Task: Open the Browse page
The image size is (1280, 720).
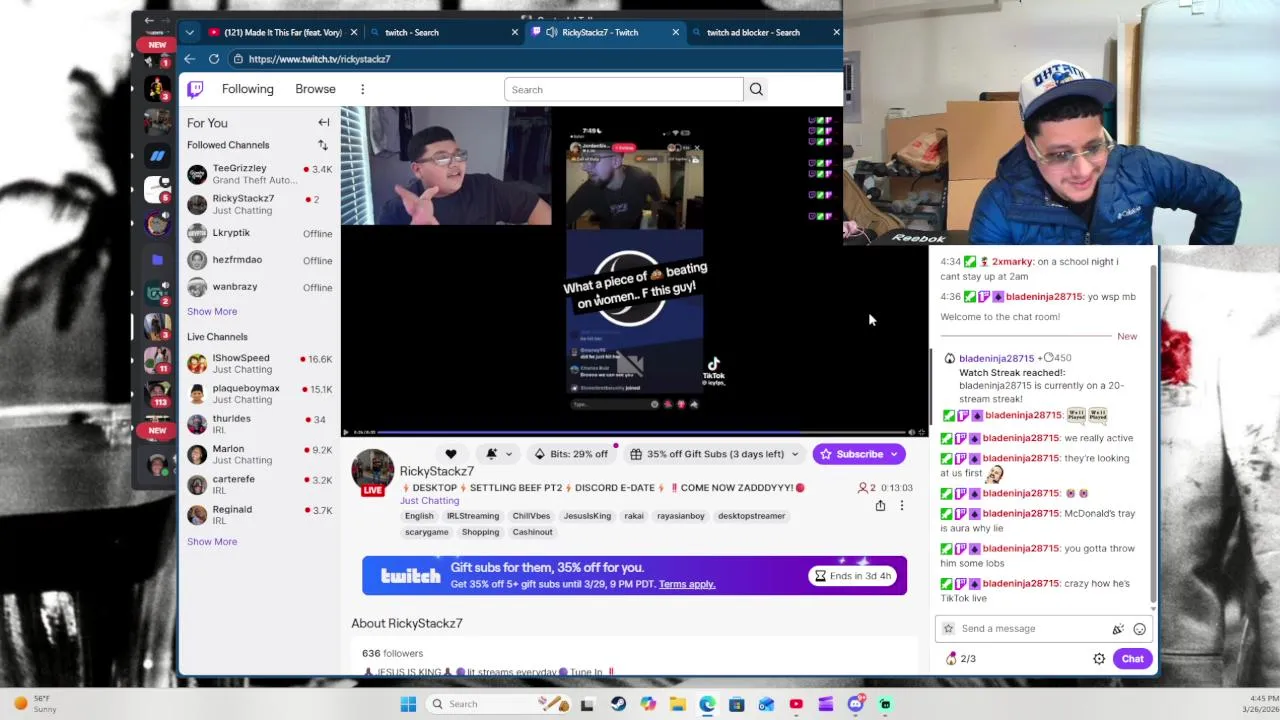Action: pyautogui.click(x=315, y=89)
